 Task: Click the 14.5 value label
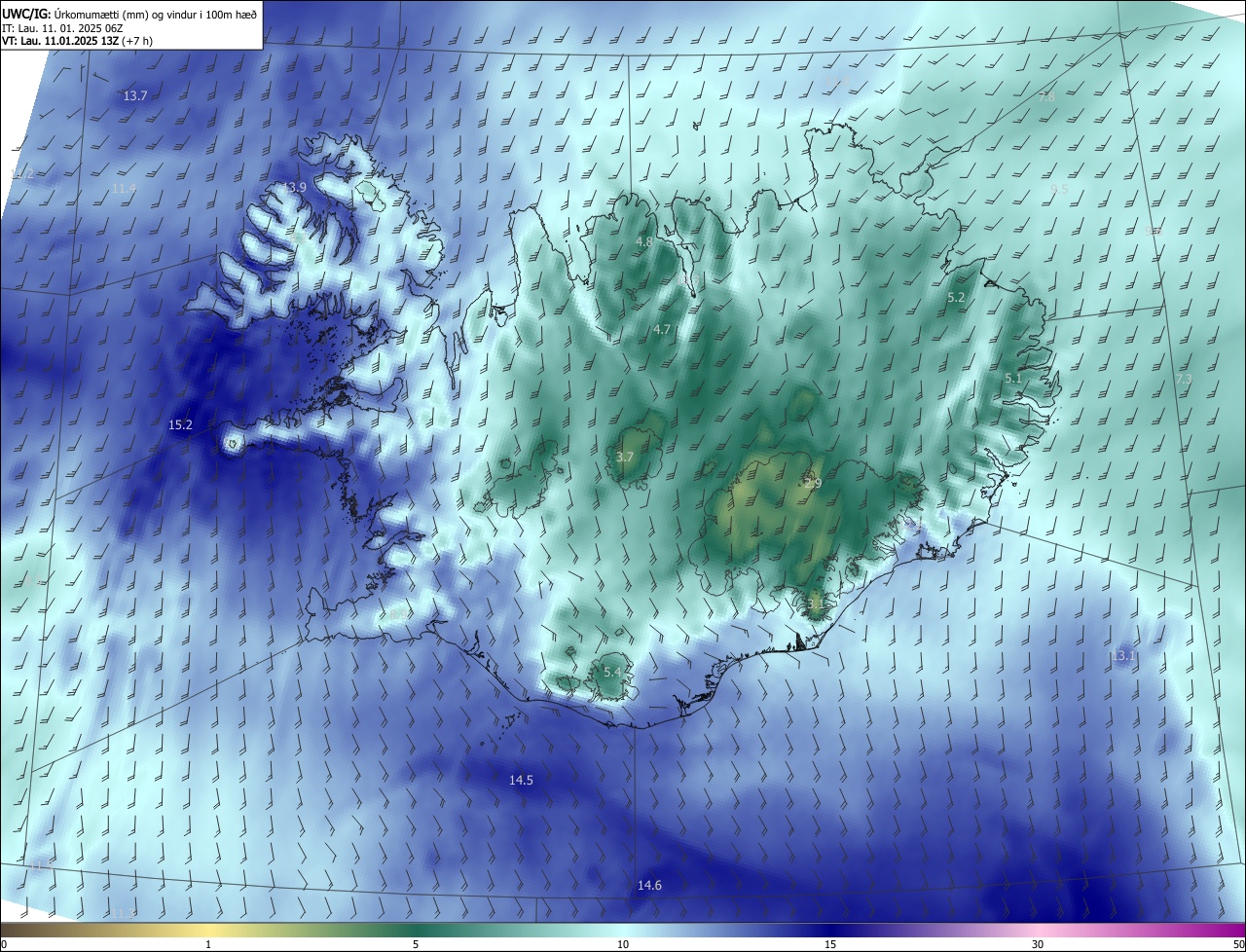click(521, 781)
